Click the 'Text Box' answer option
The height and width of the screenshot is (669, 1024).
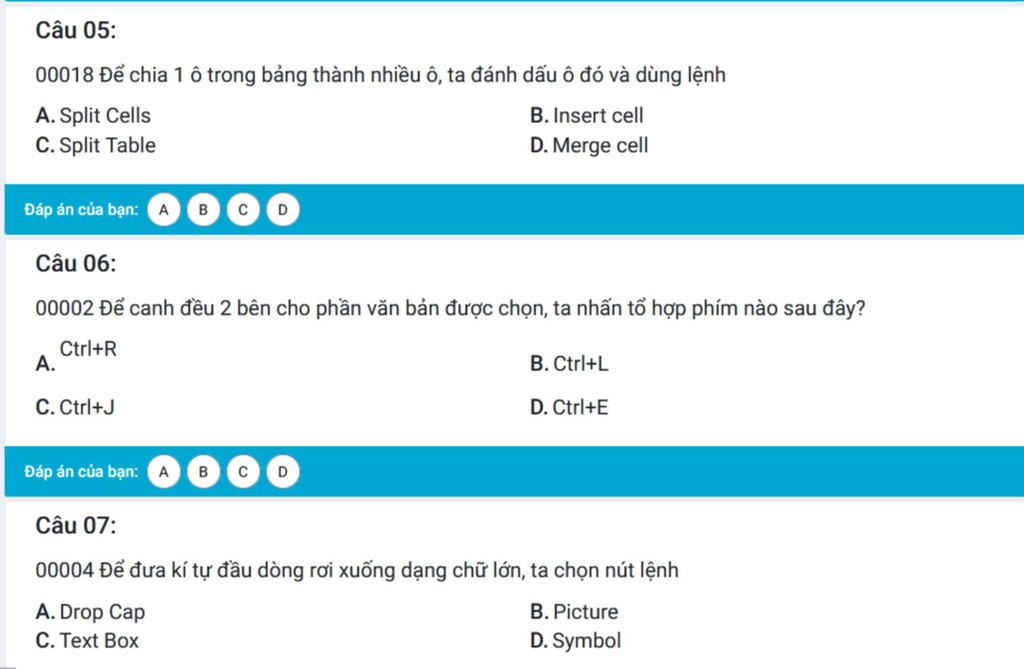pyautogui.click(x=99, y=641)
